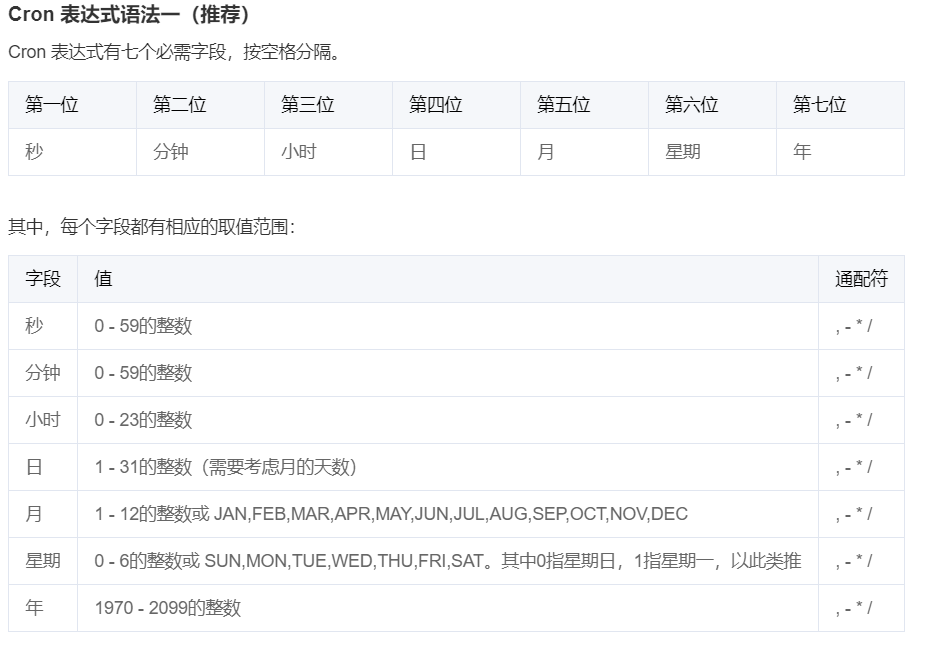Click the "0 - 23的整数" value cell
Viewport: 927px width, 647px height.
pyautogui.click(x=143, y=420)
